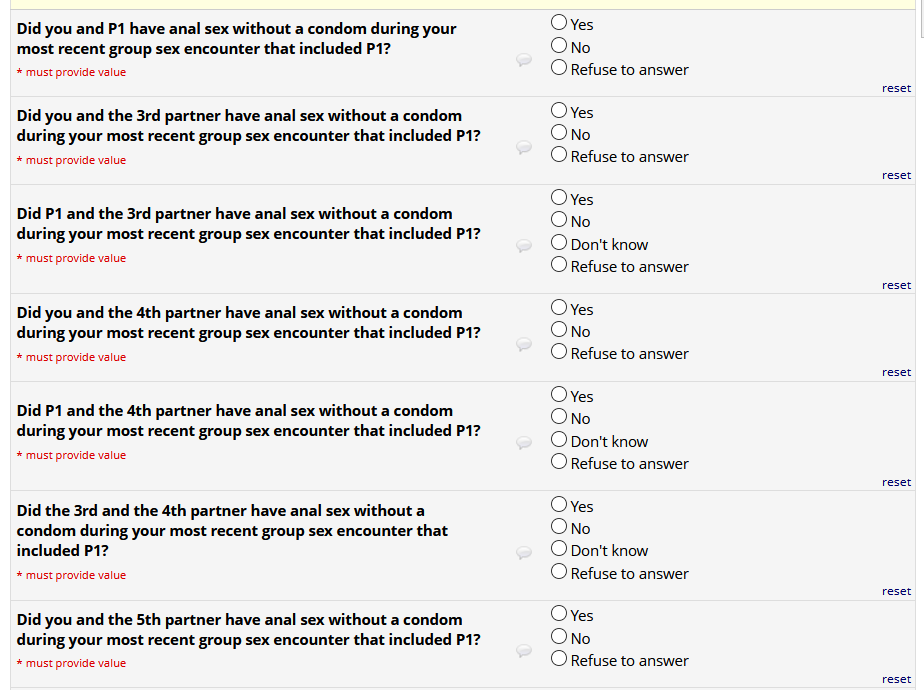This screenshot has height=690, width=924.
Task: Reset answer for 'you and P1' question
Action: 896,88
